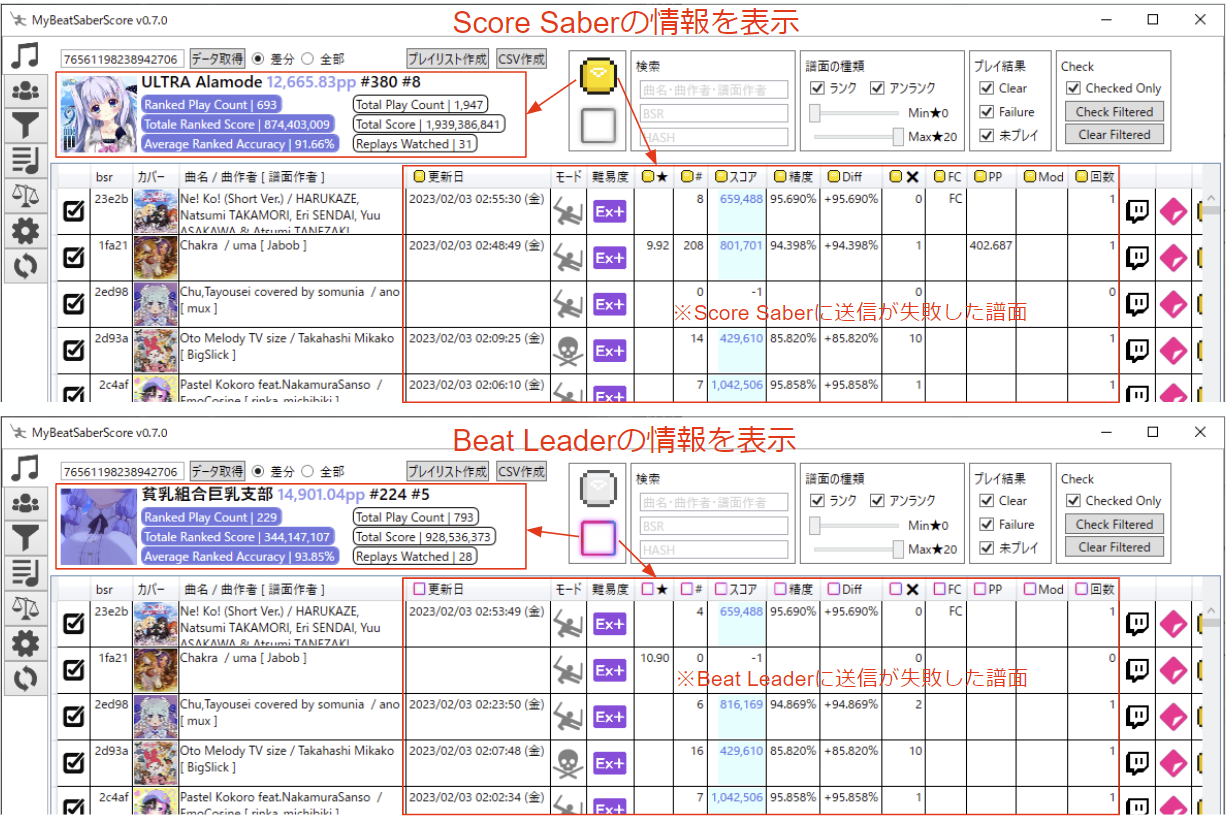Select 差分 radio button in 貧乳組合巨乳支部 window
This screenshot has width=1227, height=819.
click(257, 470)
